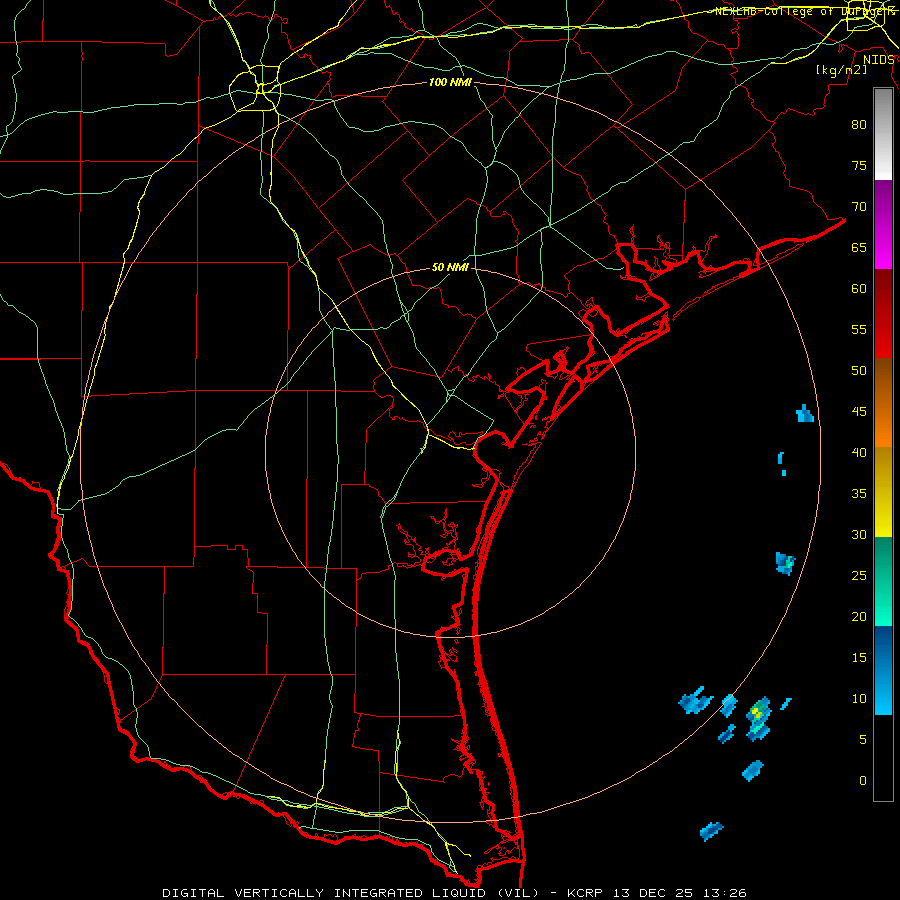Click the 20 value on the color scale
The width and height of the screenshot is (900, 900).
[859, 616]
